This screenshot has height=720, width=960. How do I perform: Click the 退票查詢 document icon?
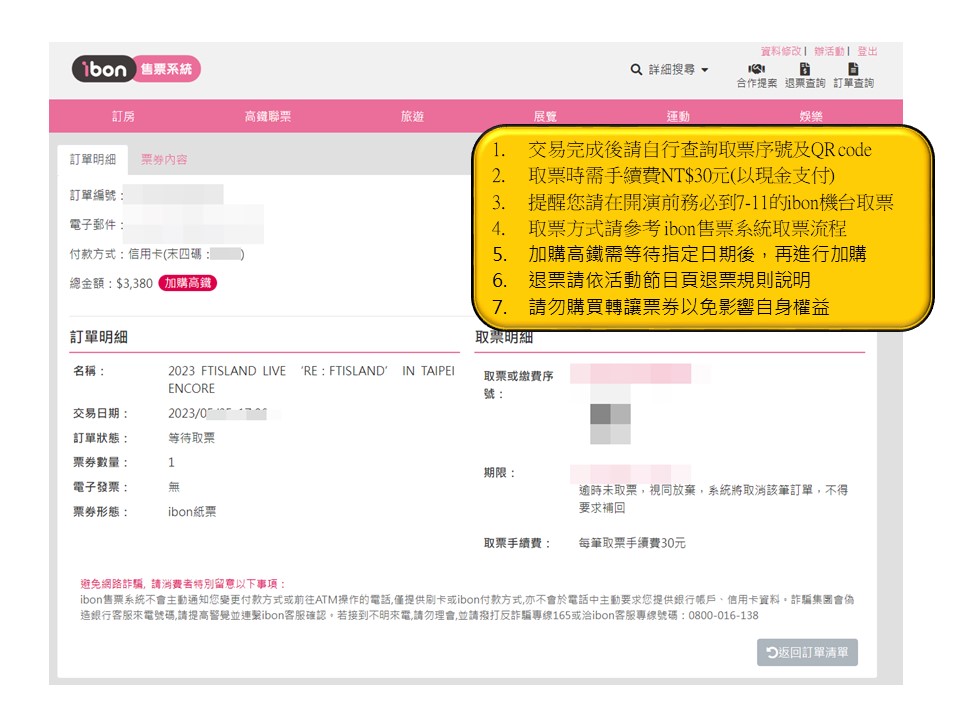coord(804,69)
